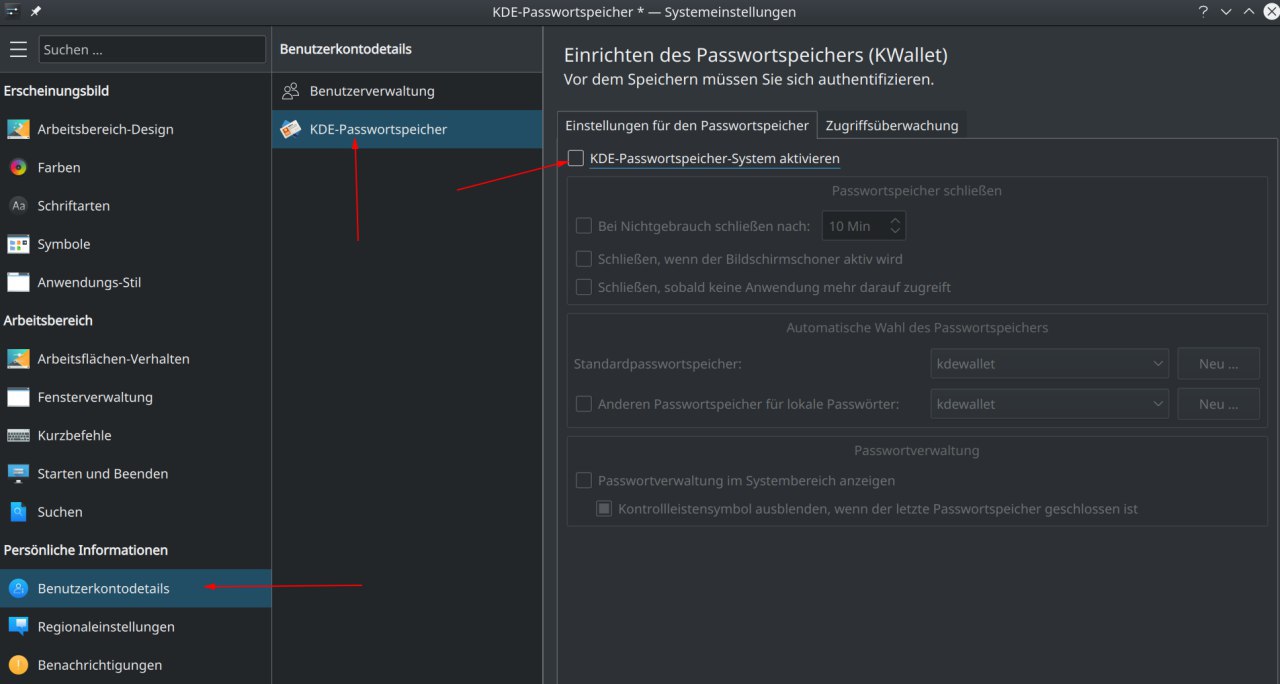The width and height of the screenshot is (1280, 684).
Task: Open Benachrichtigungen settings
Action: tap(135, 665)
